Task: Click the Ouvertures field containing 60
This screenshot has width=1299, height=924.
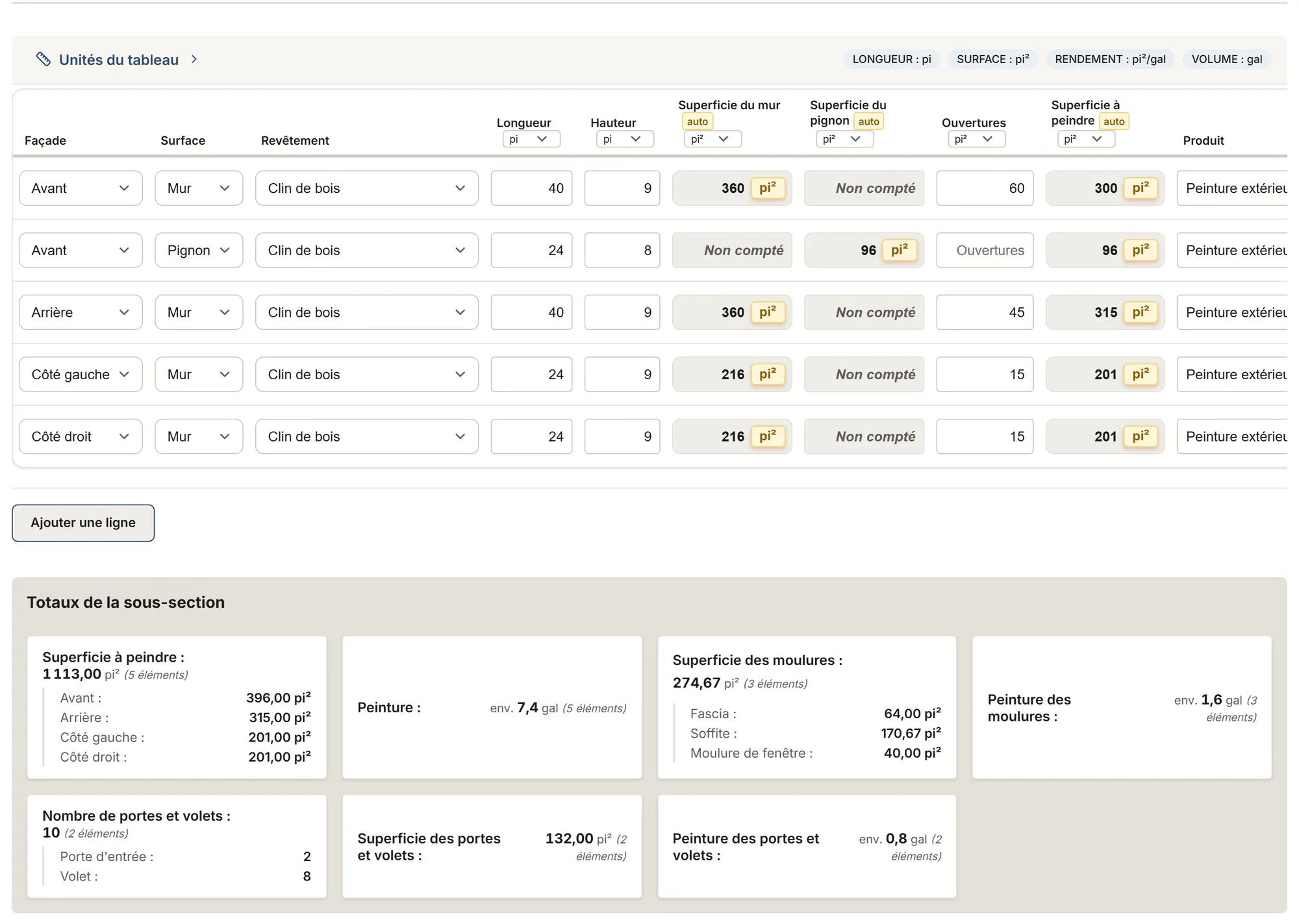Action: click(x=985, y=188)
